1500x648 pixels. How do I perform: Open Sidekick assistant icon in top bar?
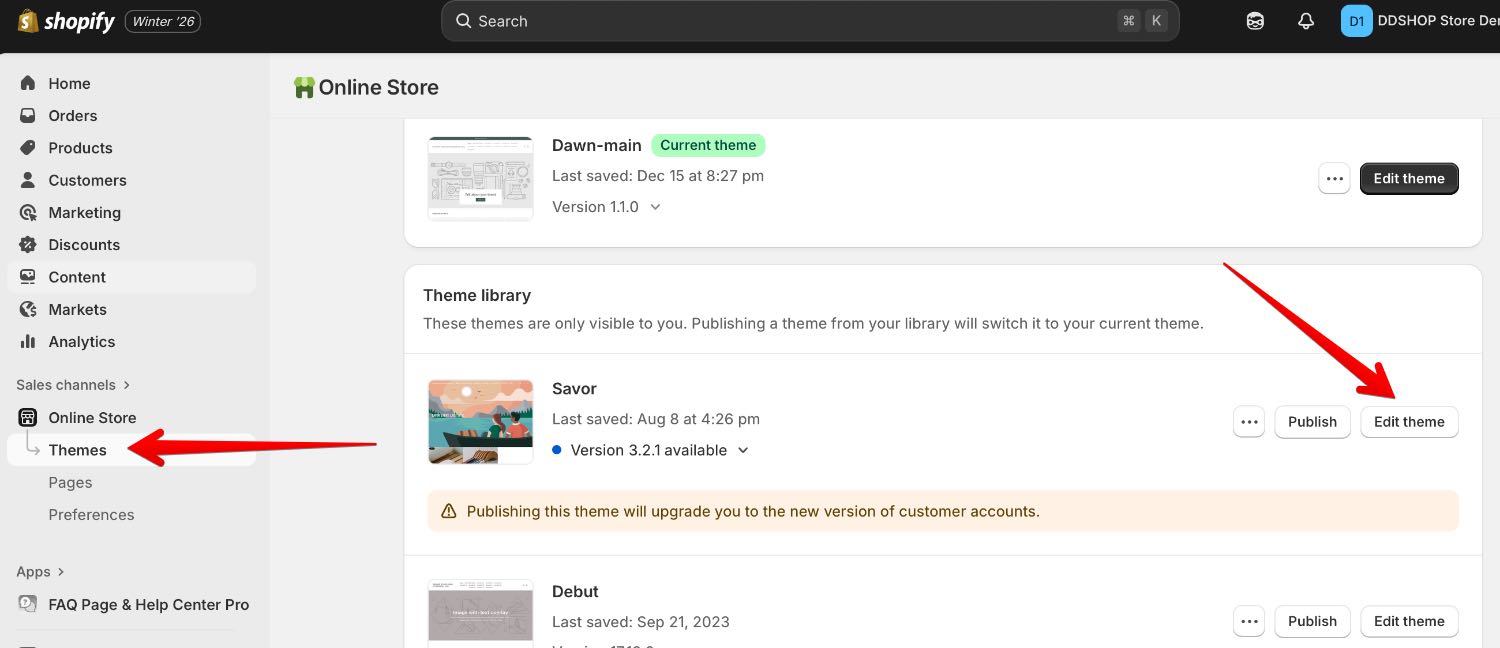click(1255, 21)
